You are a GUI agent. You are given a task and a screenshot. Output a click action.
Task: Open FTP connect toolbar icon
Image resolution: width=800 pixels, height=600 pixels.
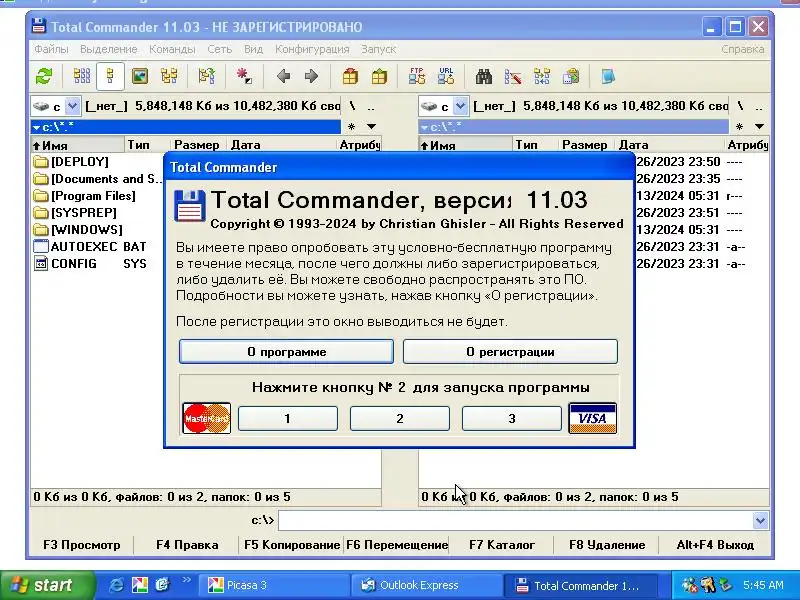coord(417,77)
